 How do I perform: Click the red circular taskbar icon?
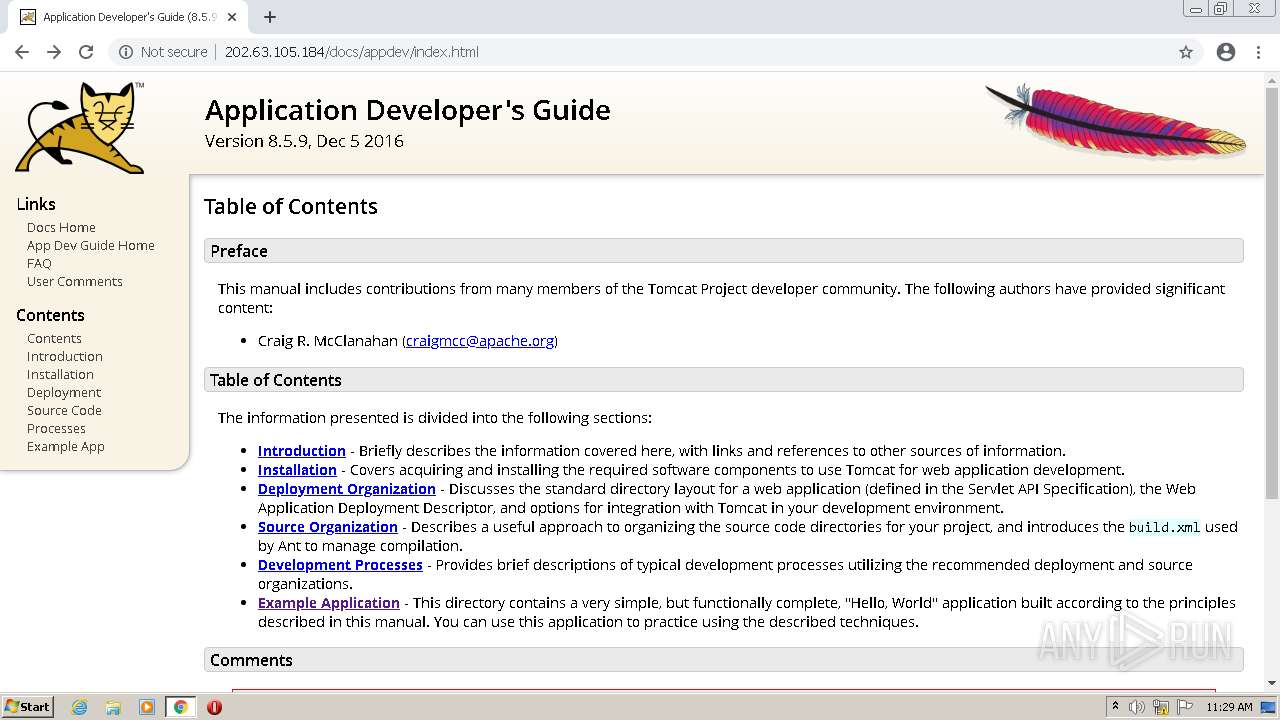click(x=214, y=707)
